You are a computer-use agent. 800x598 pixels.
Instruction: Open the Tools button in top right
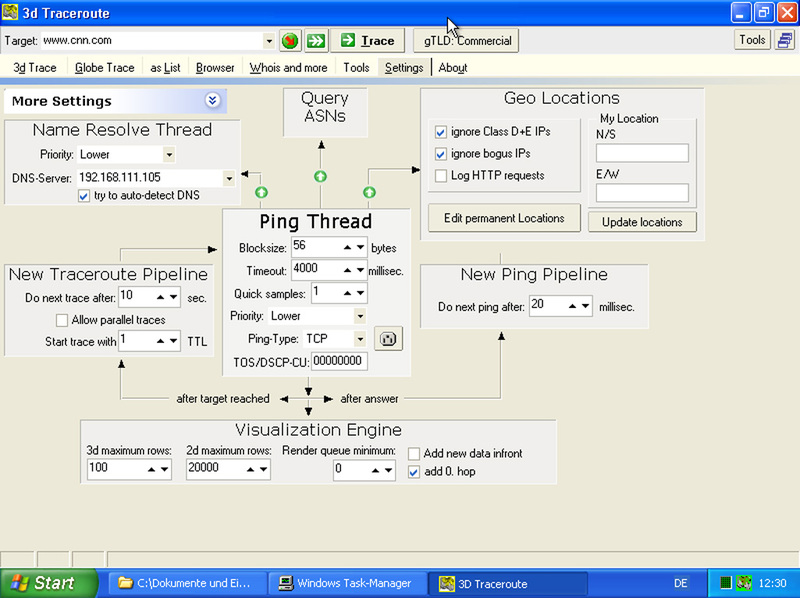point(752,40)
